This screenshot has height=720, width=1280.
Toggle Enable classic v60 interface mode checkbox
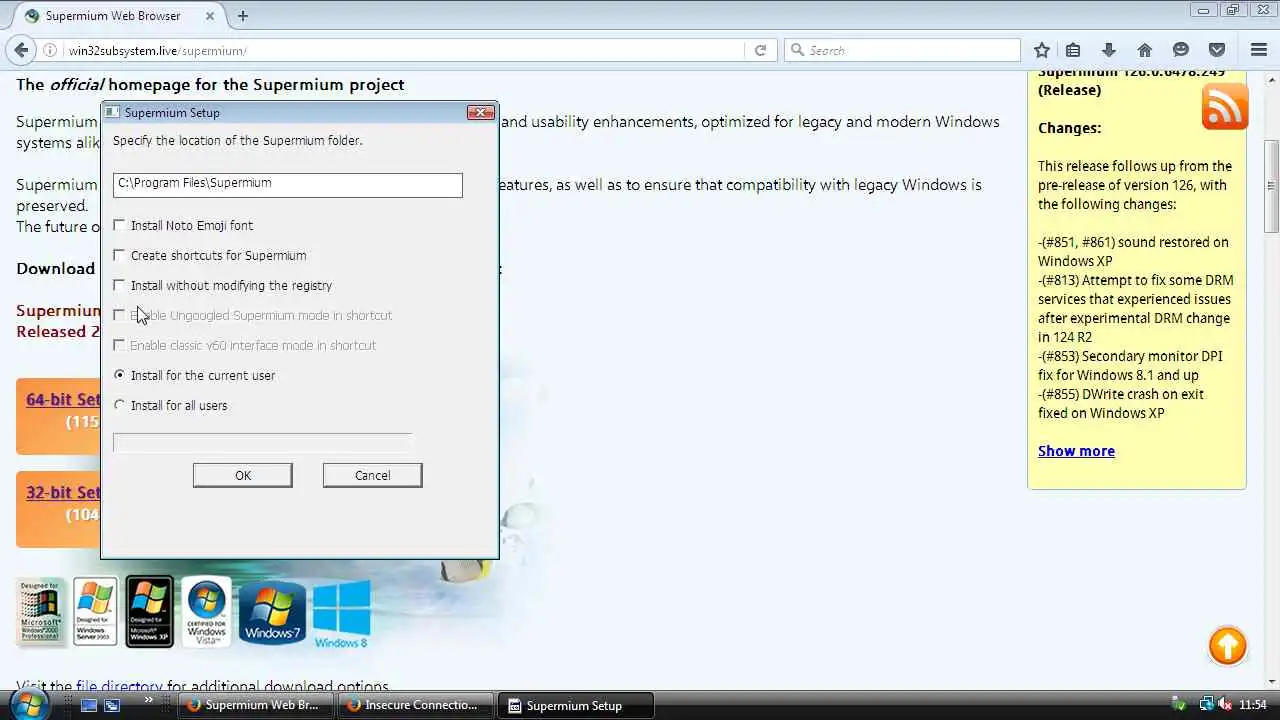(x=120, y=345)
